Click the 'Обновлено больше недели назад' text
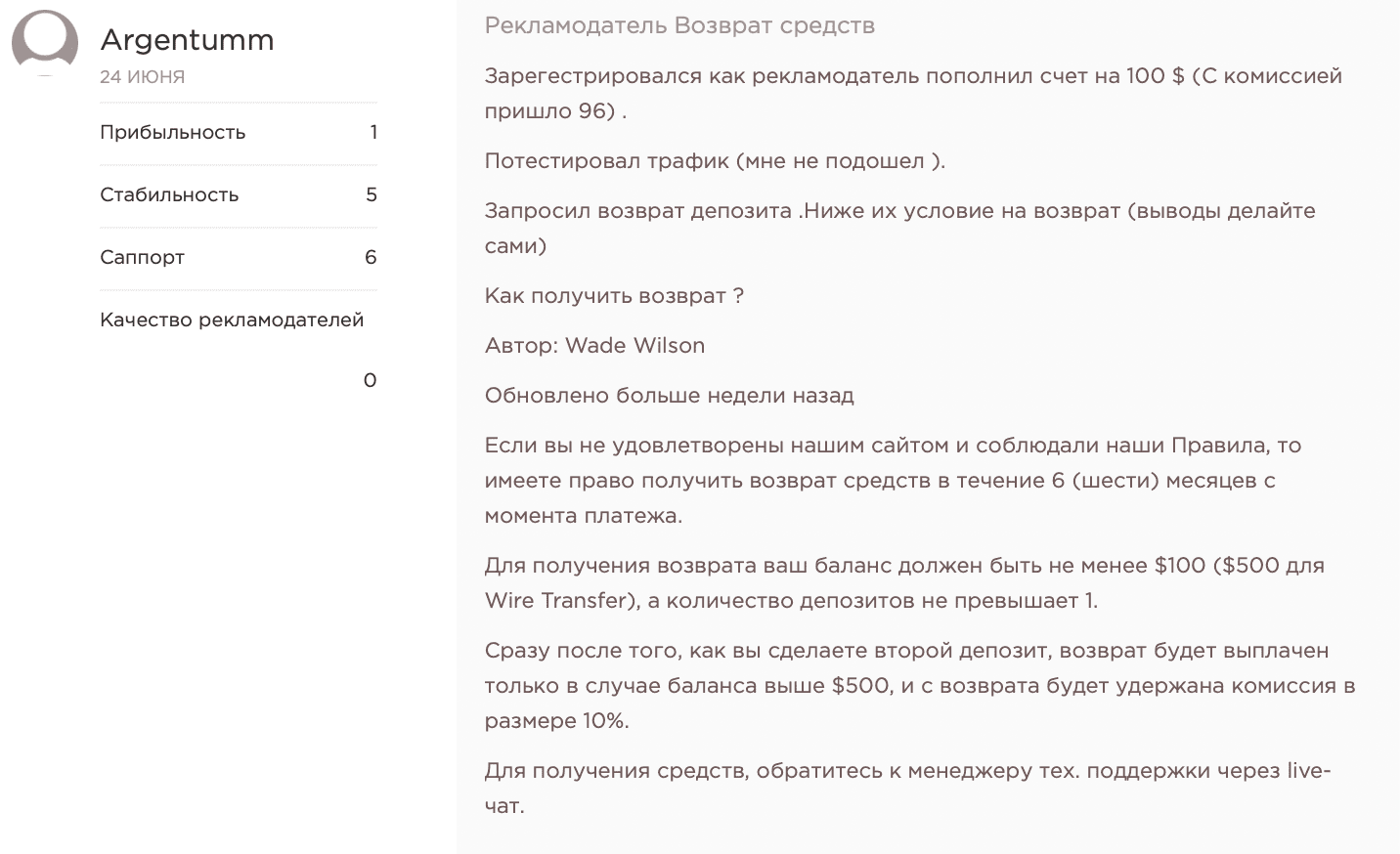 pyautogui.click(x=669, y=396)
